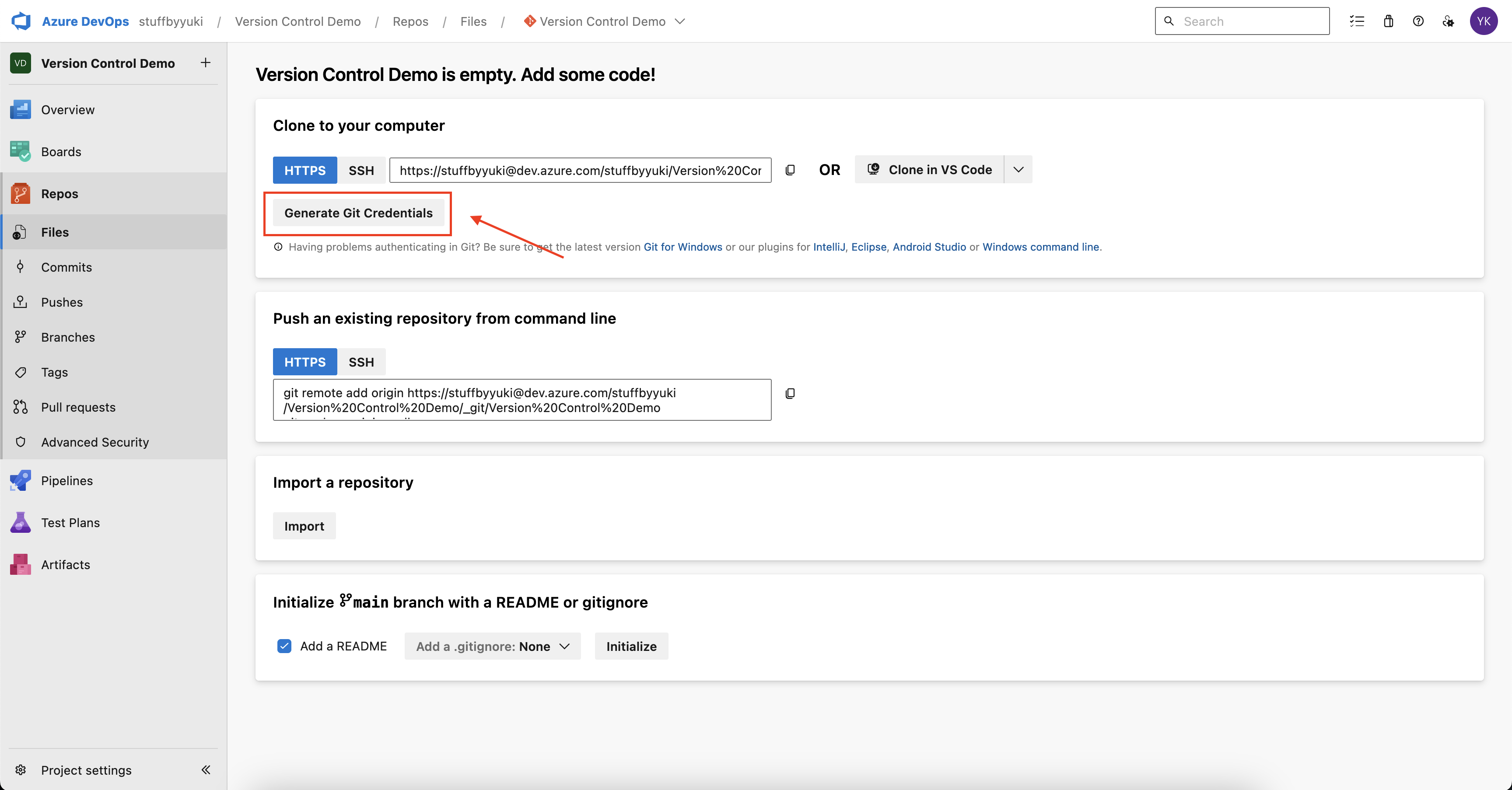1512x790 pixels.
Task: Click the Initialize button
Action: (x=631, y=646)
